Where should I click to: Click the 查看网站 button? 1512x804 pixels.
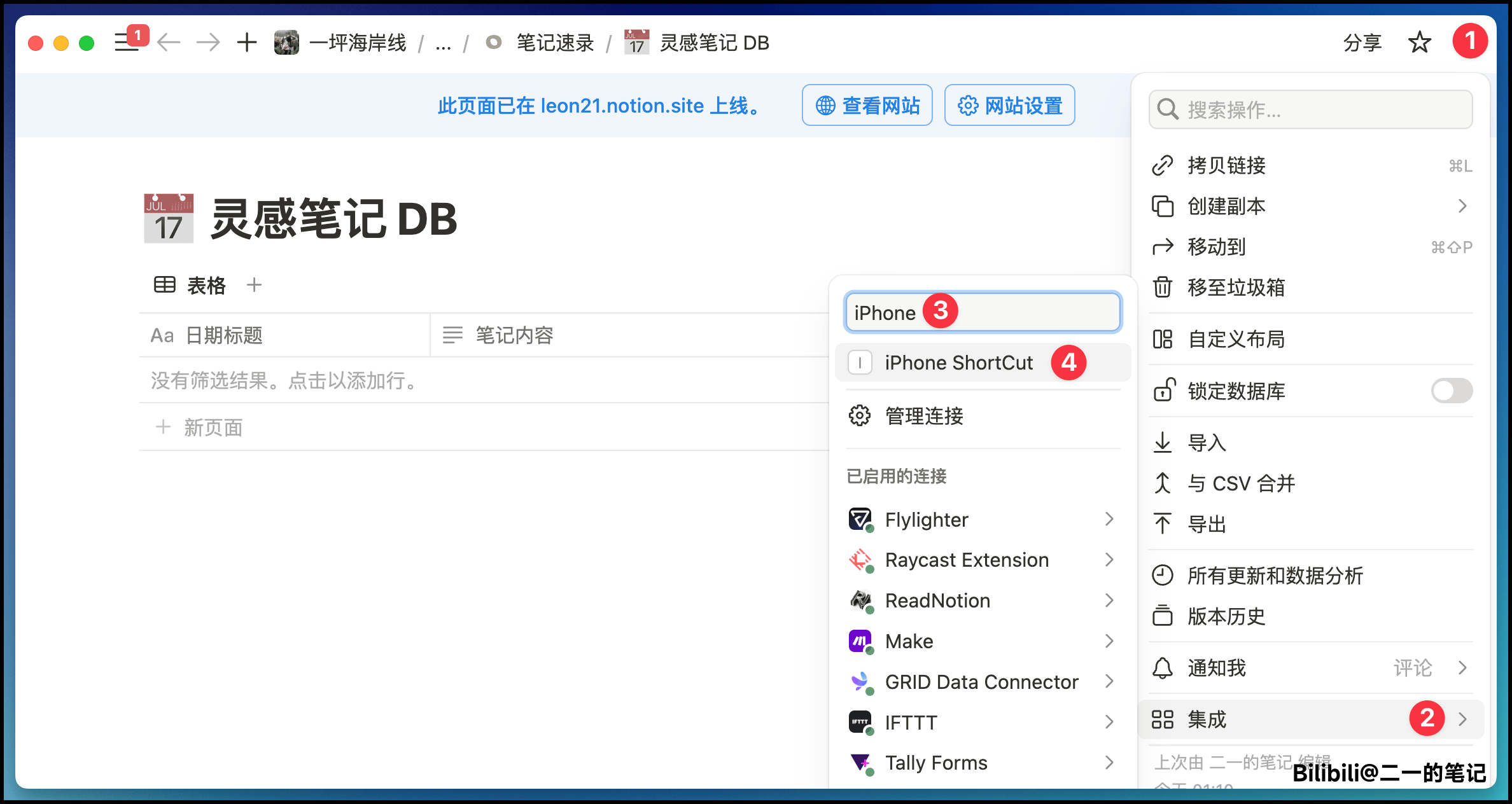pyautogui.click(x=867, y=105)
